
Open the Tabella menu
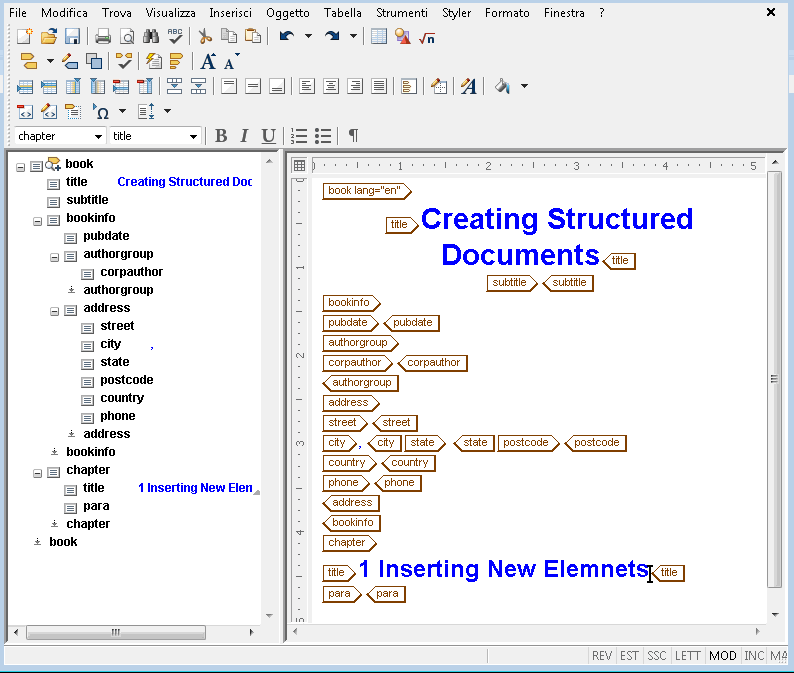[x=343, y=13]
